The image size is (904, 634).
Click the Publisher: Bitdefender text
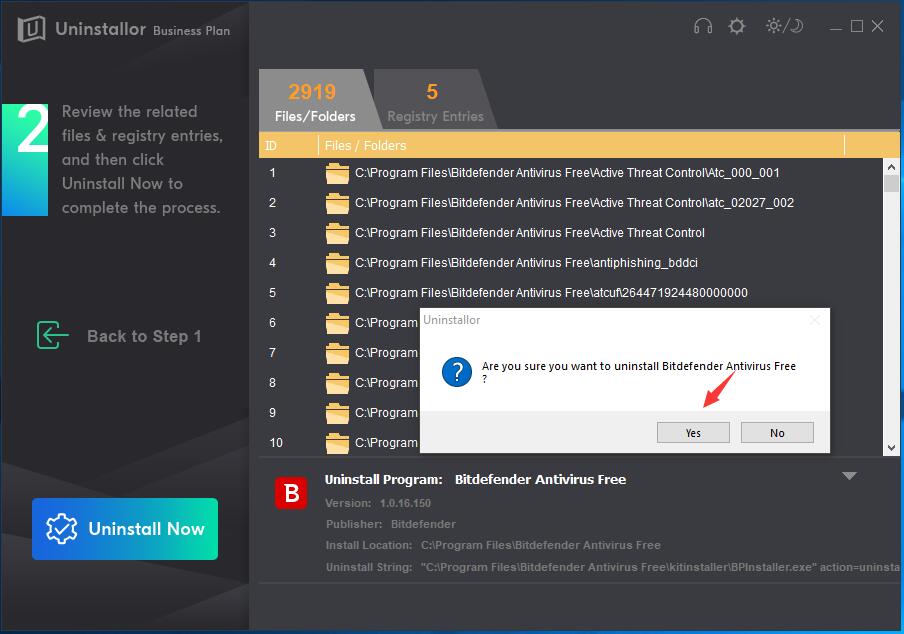390,524
